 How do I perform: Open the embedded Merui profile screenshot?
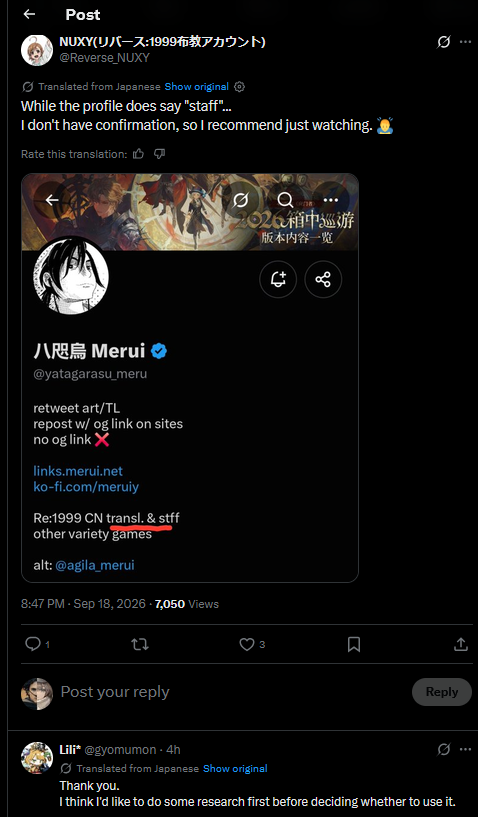[x=190, y=378]
